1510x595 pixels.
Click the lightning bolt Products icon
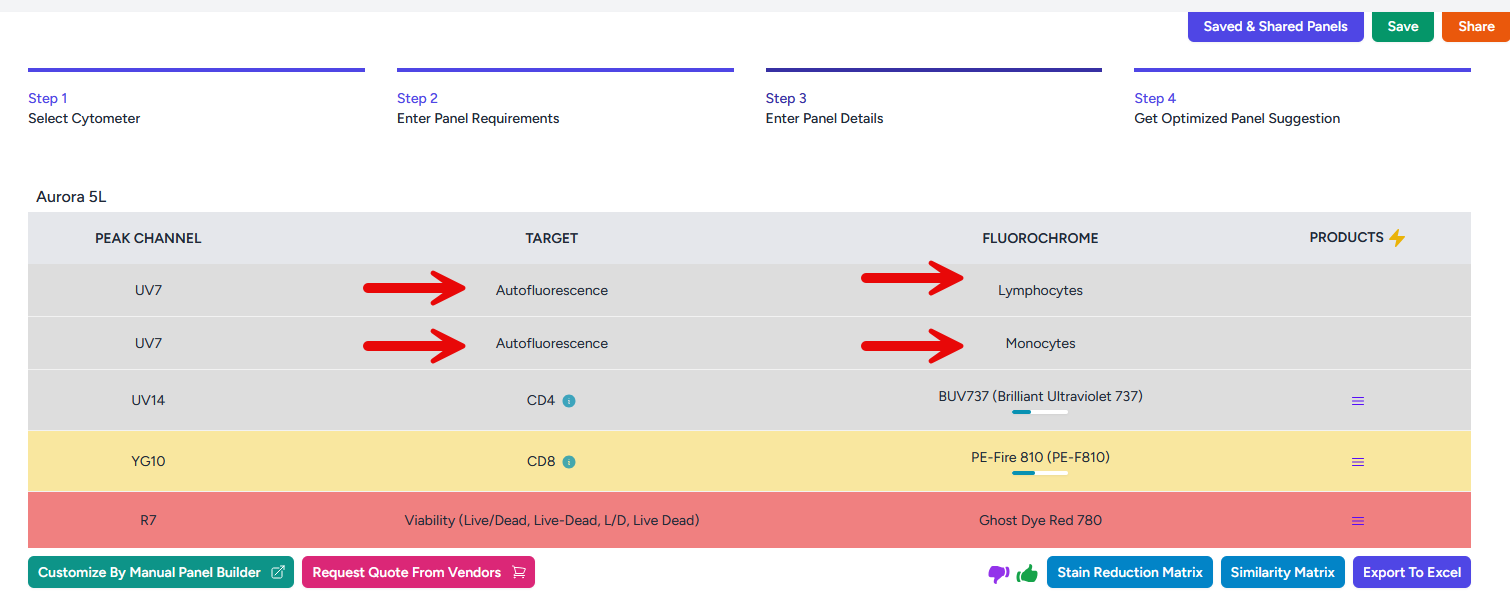point(1397,238)
